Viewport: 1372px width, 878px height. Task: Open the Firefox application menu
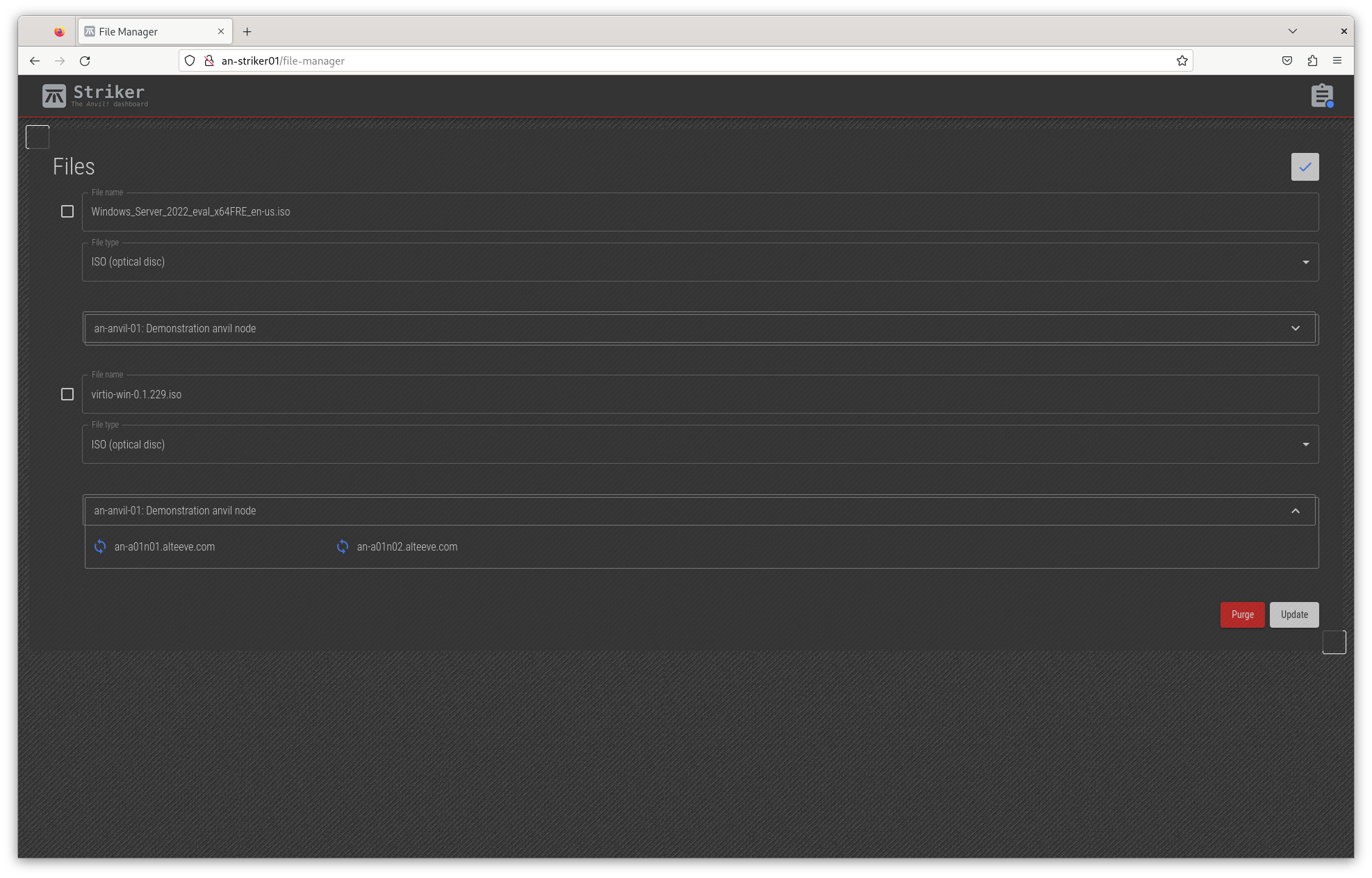(1337, 60)
